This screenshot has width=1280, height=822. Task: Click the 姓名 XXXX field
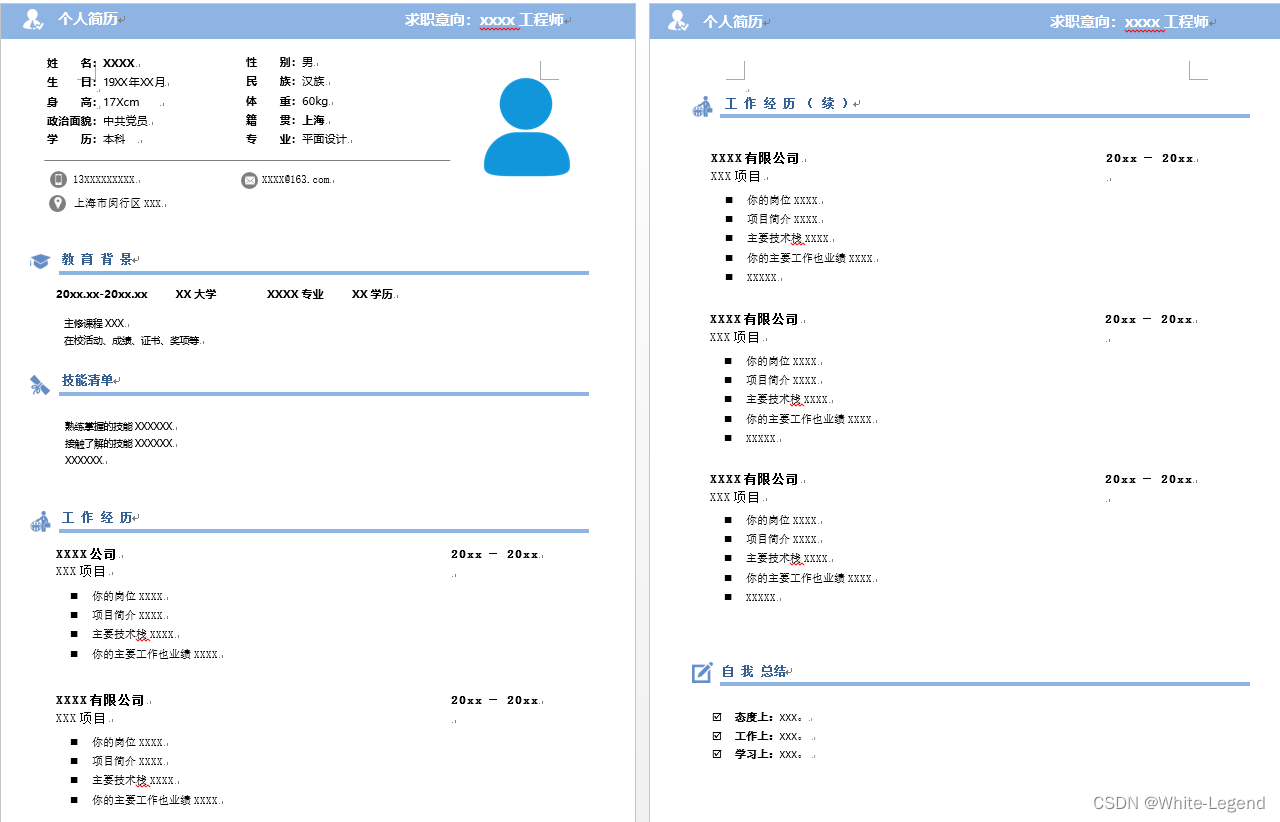click(91, 63)
